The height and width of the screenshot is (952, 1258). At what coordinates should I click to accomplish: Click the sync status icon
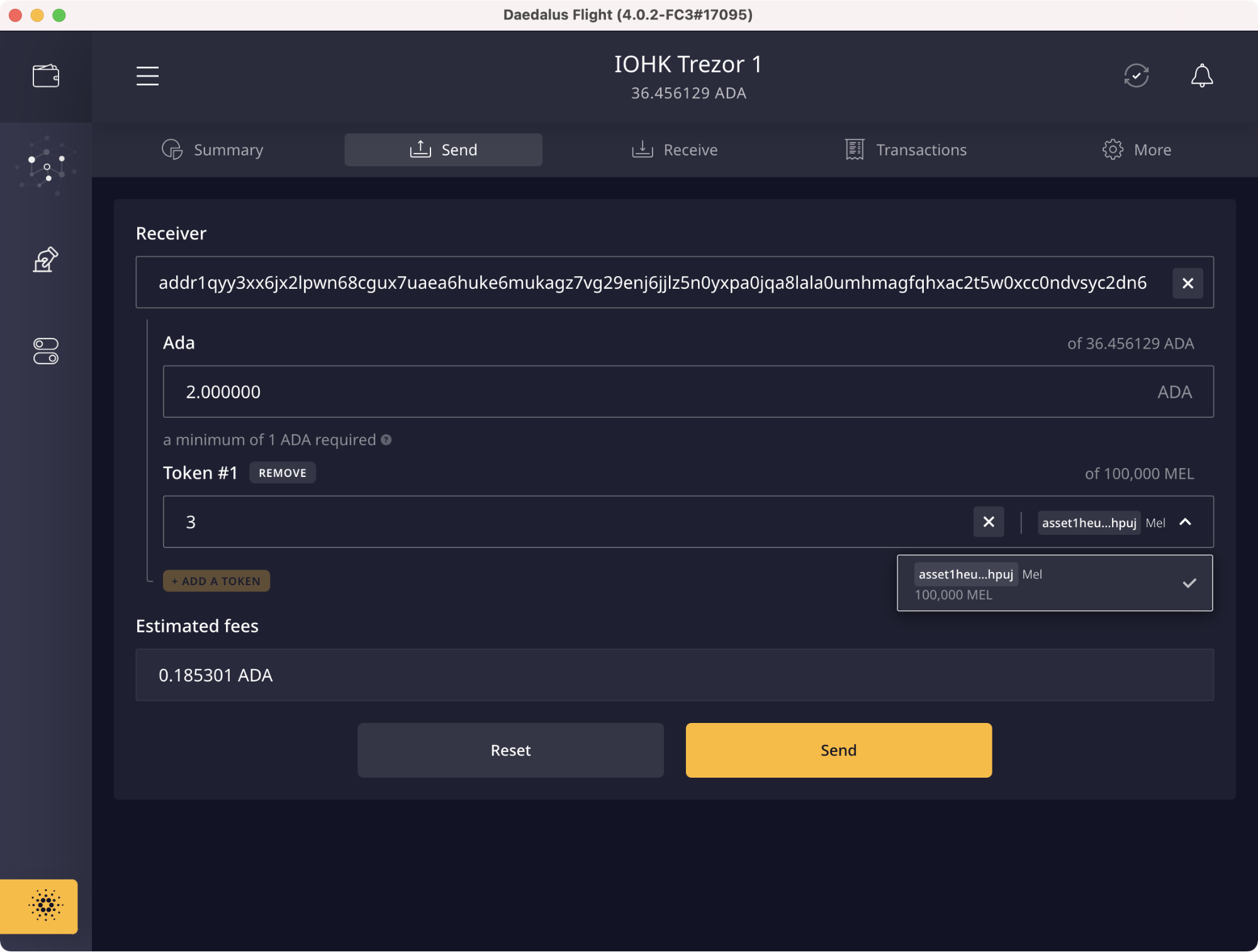1137,76
